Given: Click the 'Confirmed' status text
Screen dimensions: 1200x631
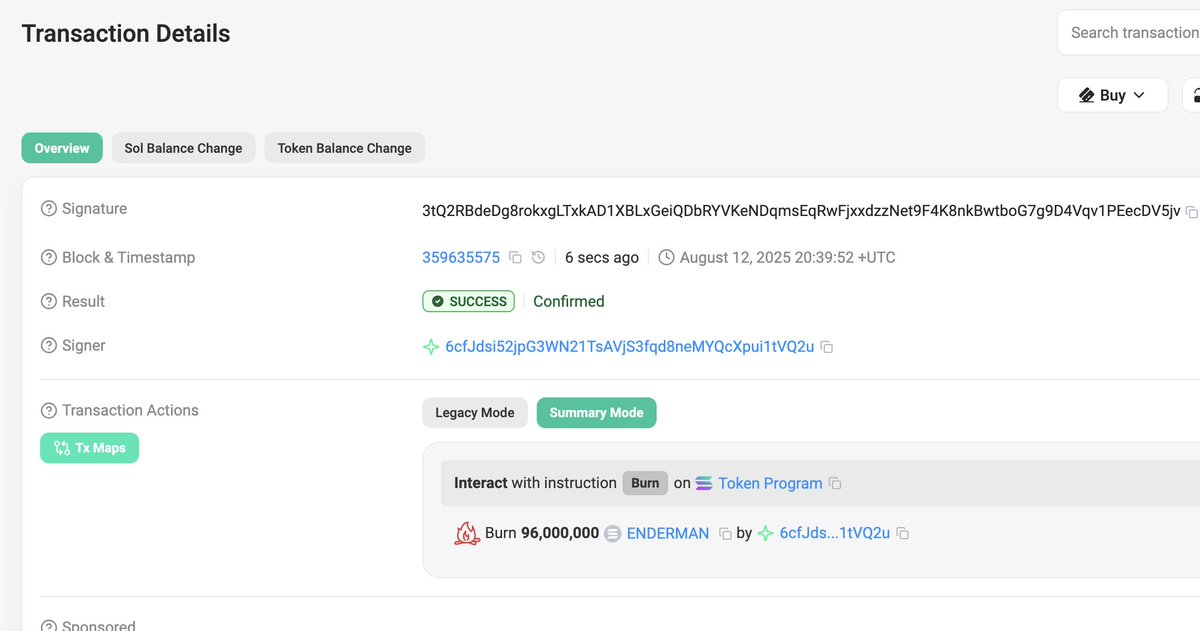Looking at the screenshot, I should coord(569,301).
